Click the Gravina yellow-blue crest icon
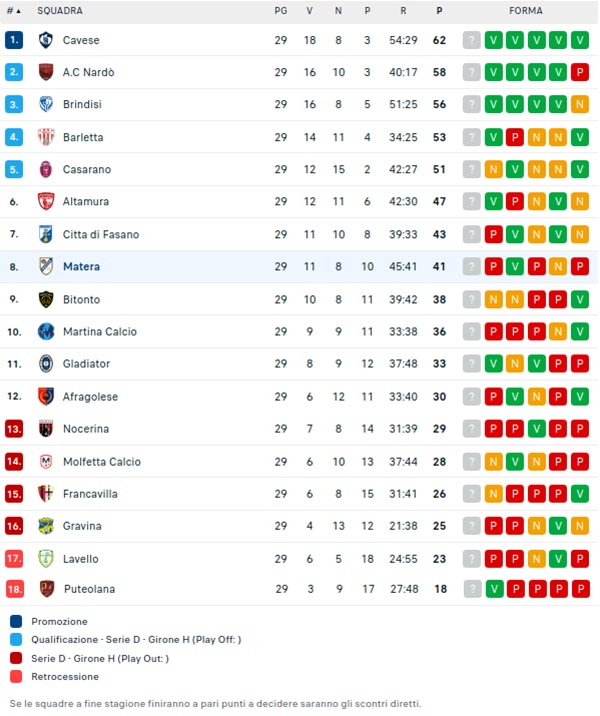The width and height of the screenshot is (600, 716). (x=46, y=526)
